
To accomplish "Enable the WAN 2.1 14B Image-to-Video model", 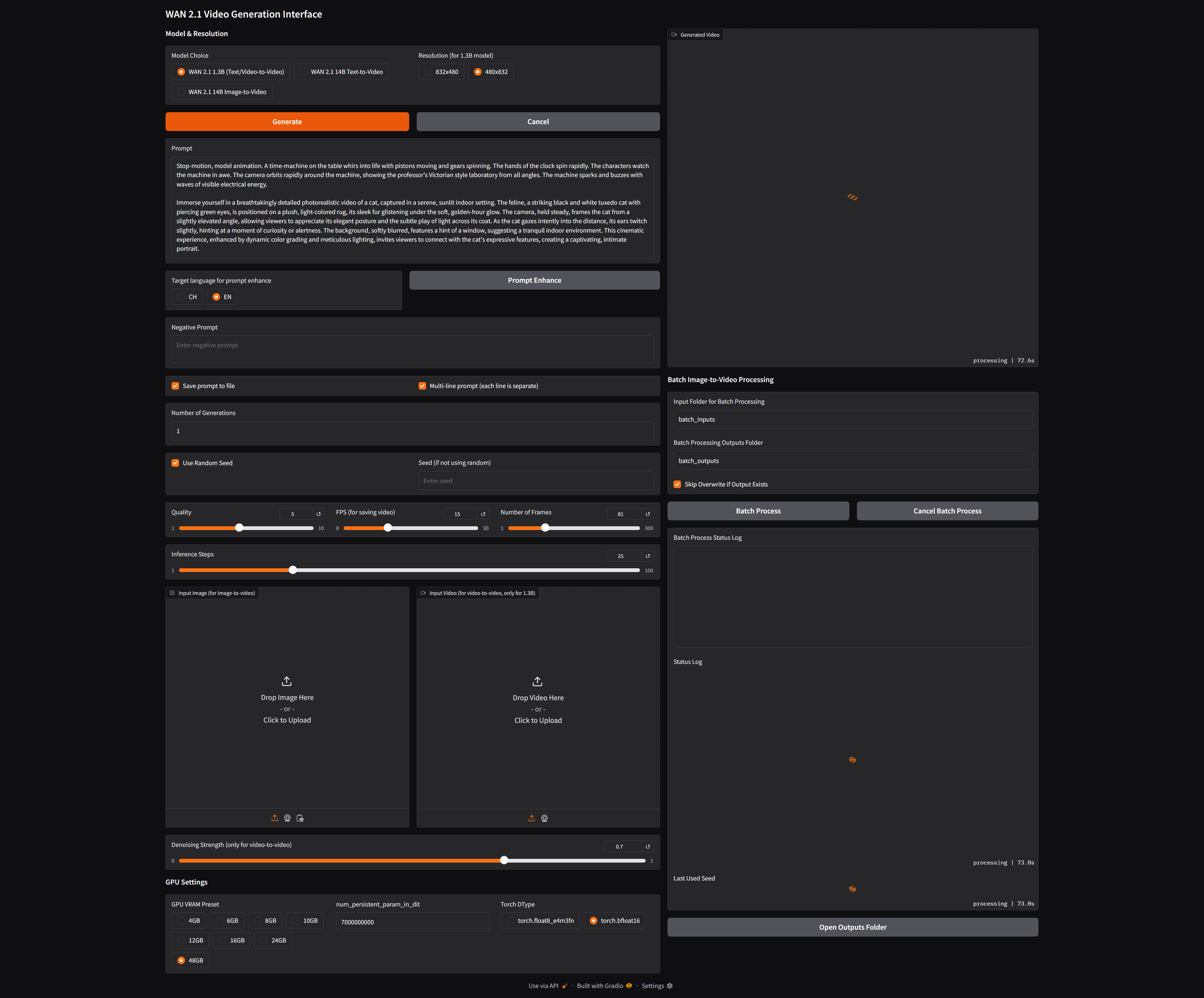I will click(181, 91).
